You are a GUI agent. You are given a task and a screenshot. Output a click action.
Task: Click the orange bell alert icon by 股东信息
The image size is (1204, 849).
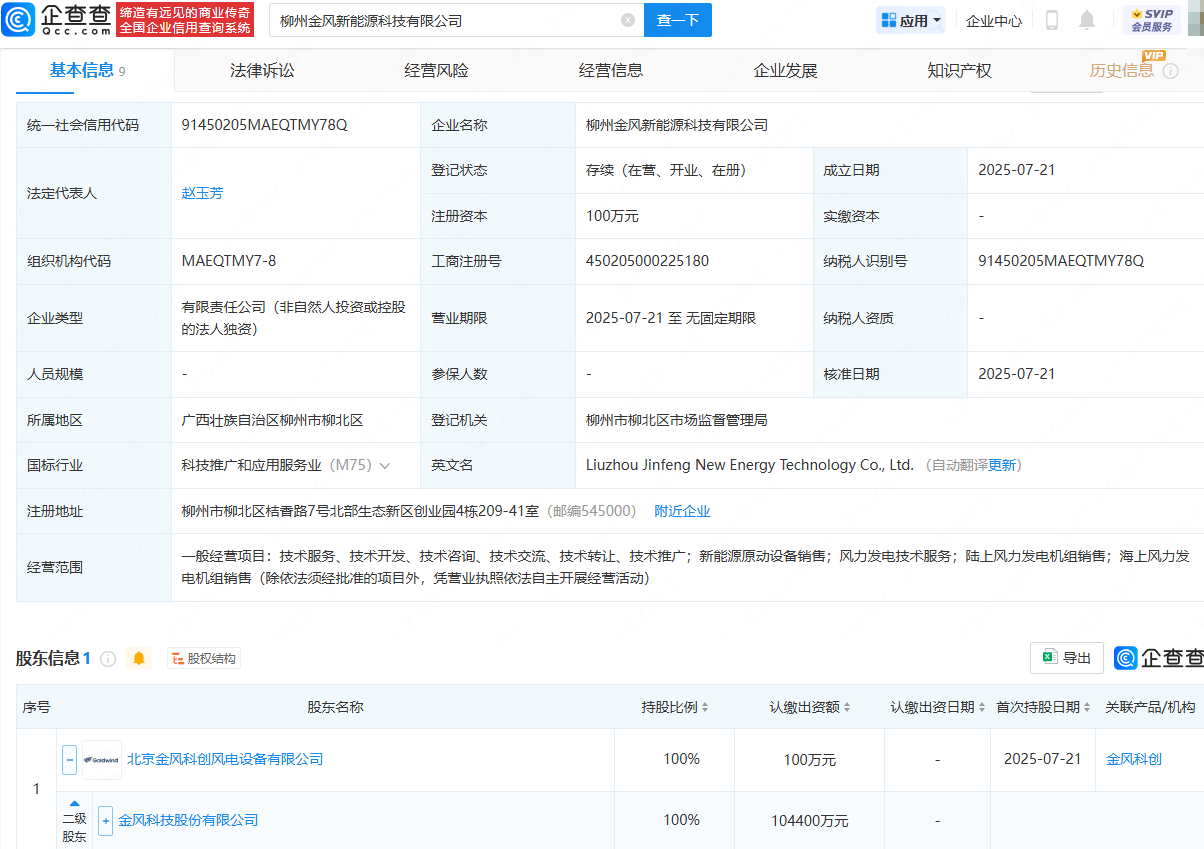pyautogui.click(x=139, y=658)
